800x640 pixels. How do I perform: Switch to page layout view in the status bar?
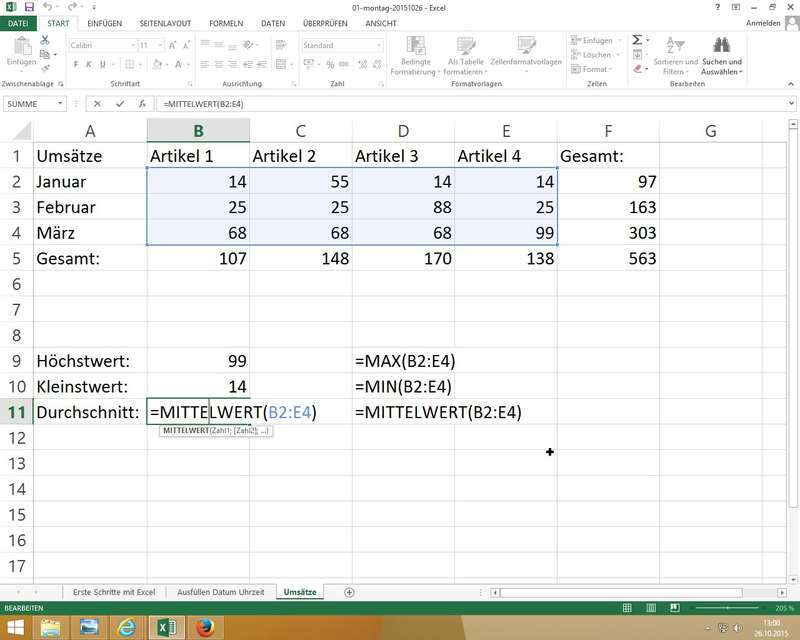(653, 608)
